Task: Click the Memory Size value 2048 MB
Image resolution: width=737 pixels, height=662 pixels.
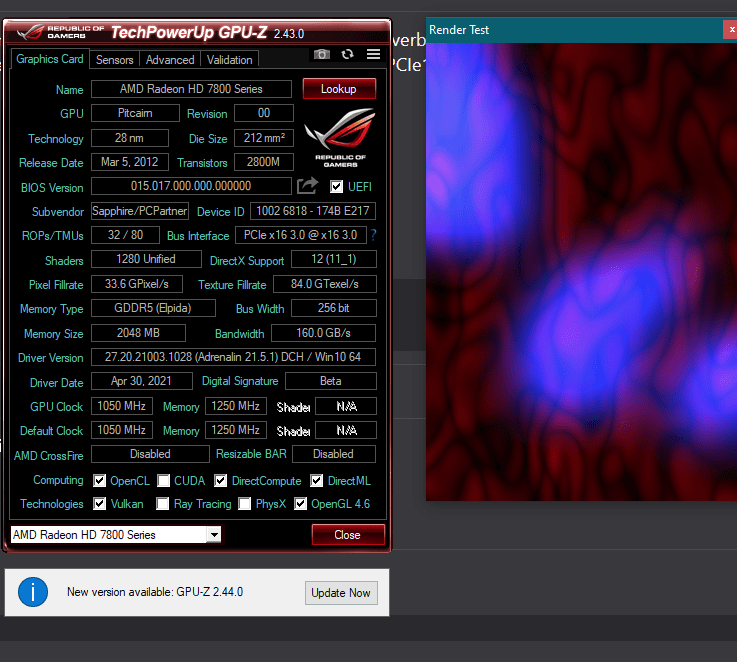Action: pos(138,333)
